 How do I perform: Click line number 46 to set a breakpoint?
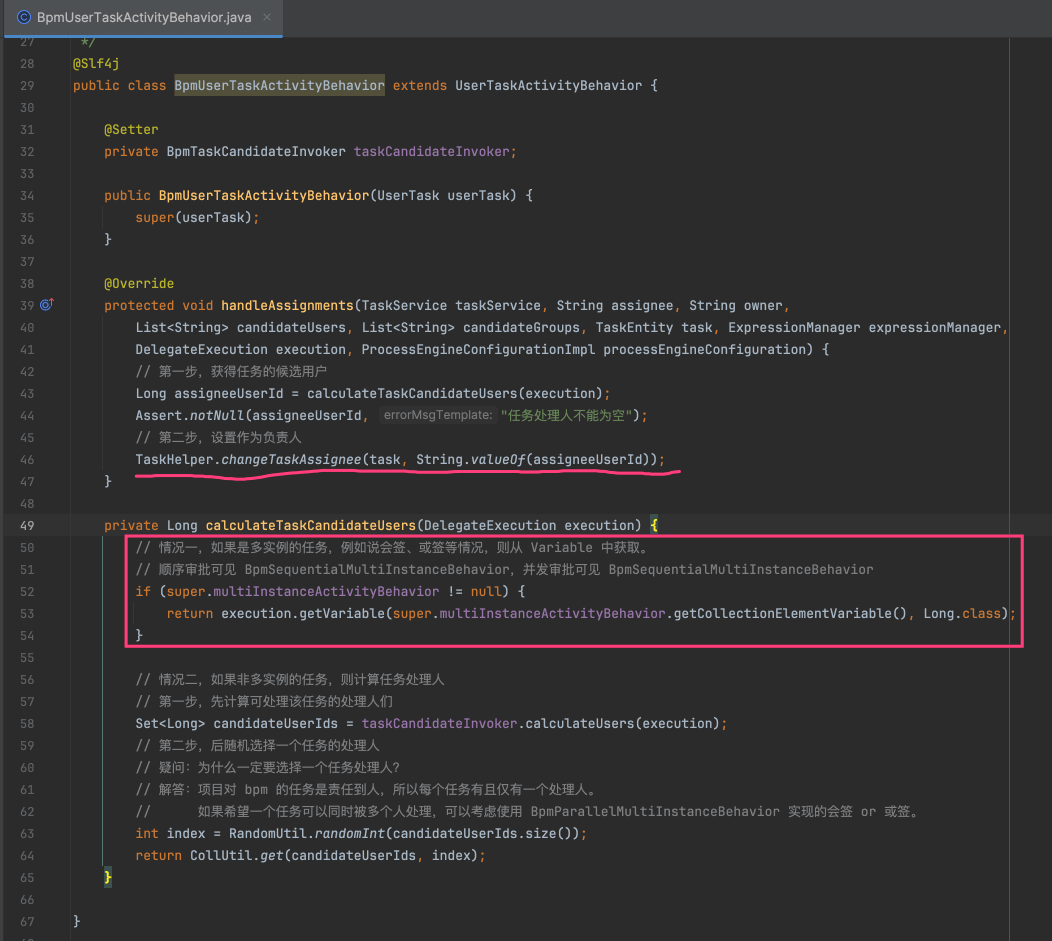27,459
